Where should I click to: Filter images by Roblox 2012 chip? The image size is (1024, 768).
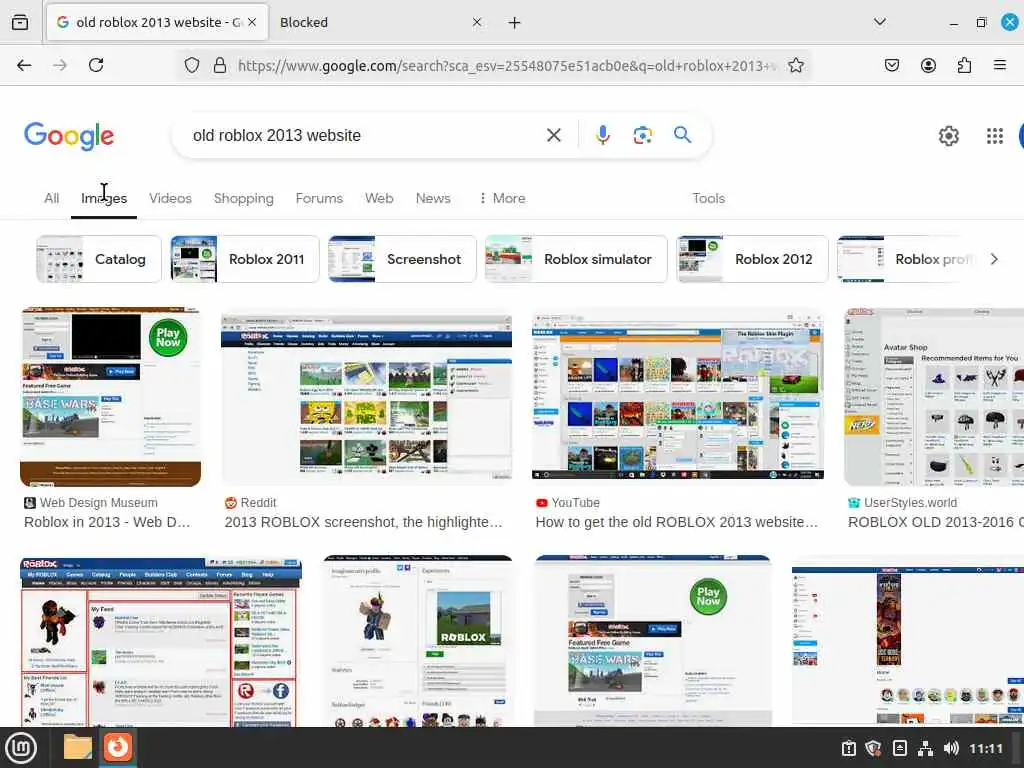752,259
